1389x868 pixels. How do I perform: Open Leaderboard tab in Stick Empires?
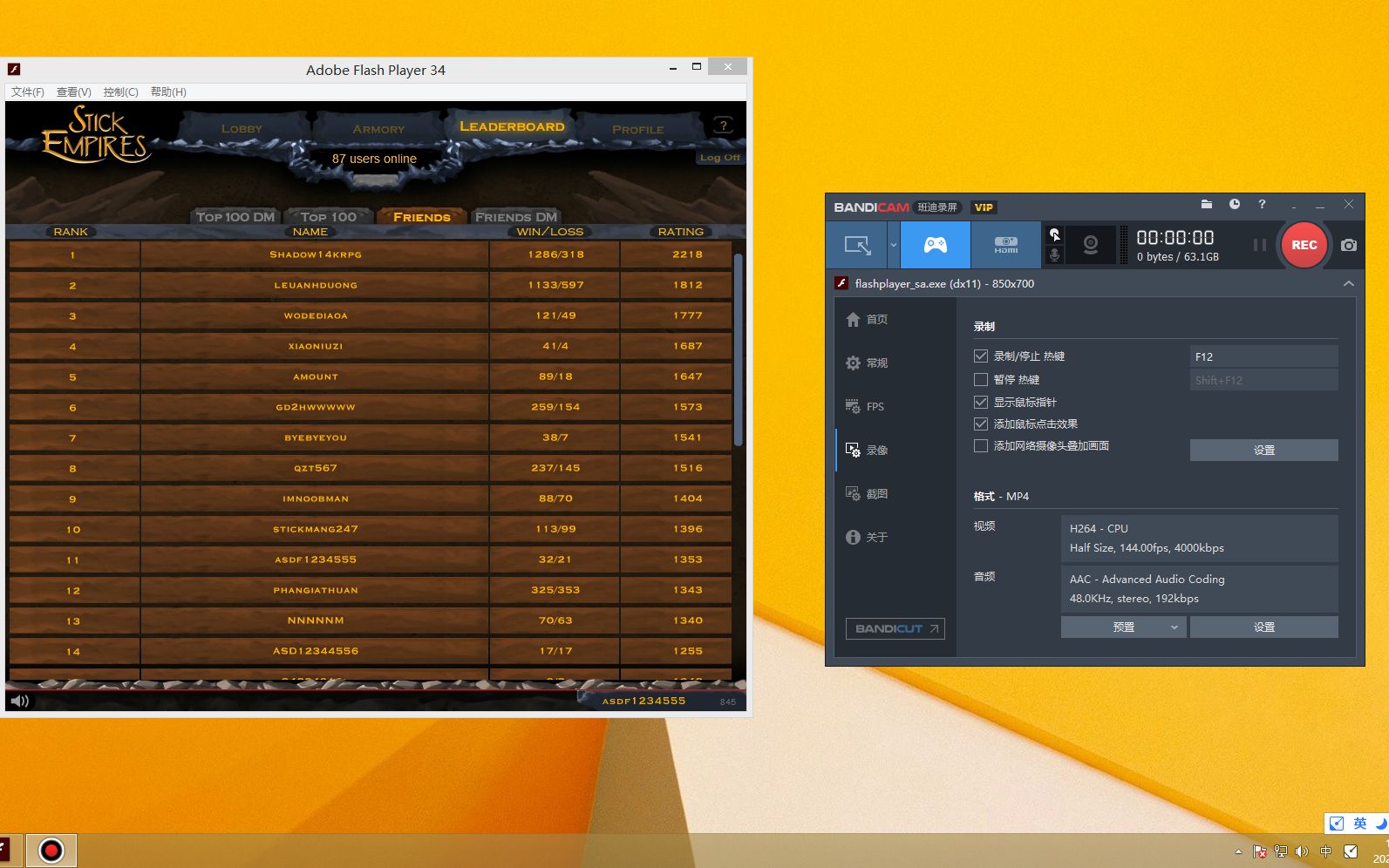tap(512, 126)
